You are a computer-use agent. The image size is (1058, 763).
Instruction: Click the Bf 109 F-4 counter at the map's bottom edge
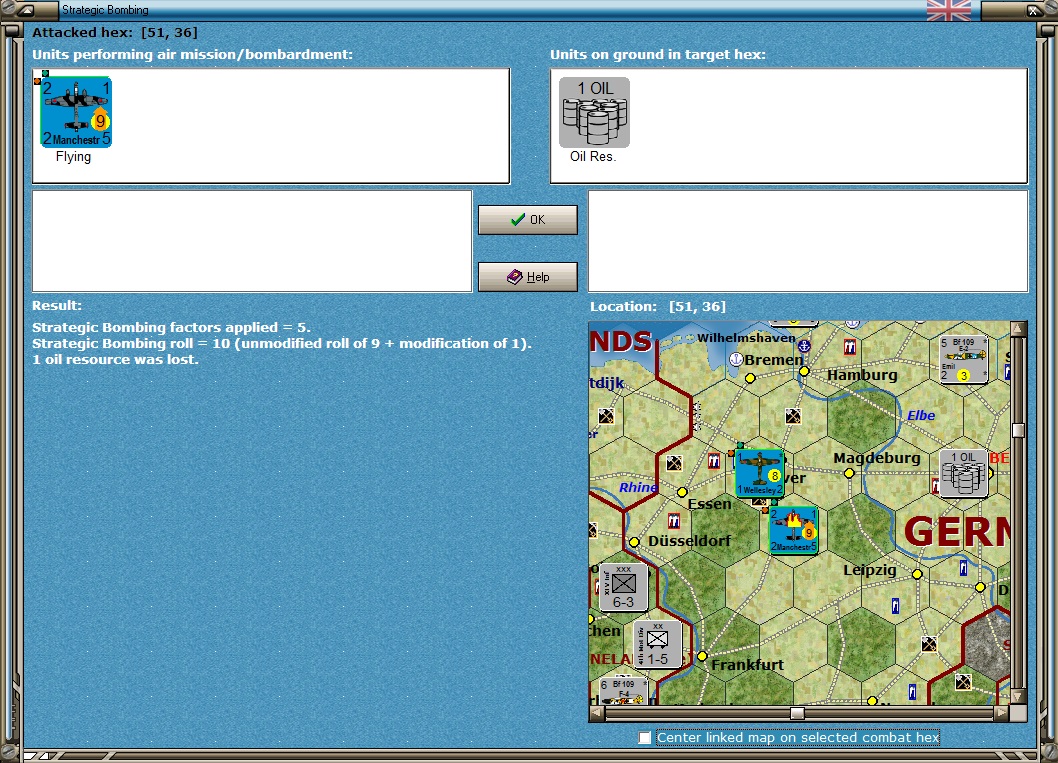coord(623,691)
